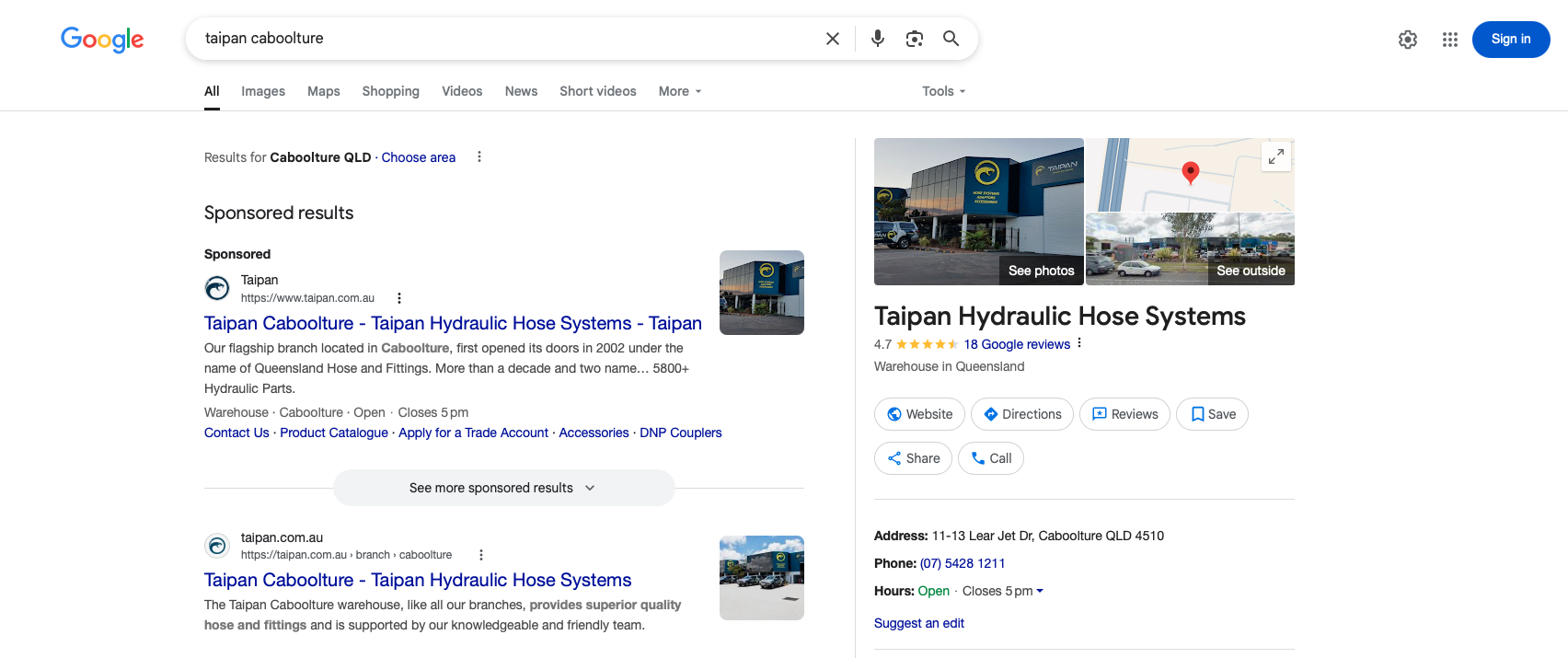Open search by image camera icon
Screen dimensions: 1568x658
coord(915,39)
